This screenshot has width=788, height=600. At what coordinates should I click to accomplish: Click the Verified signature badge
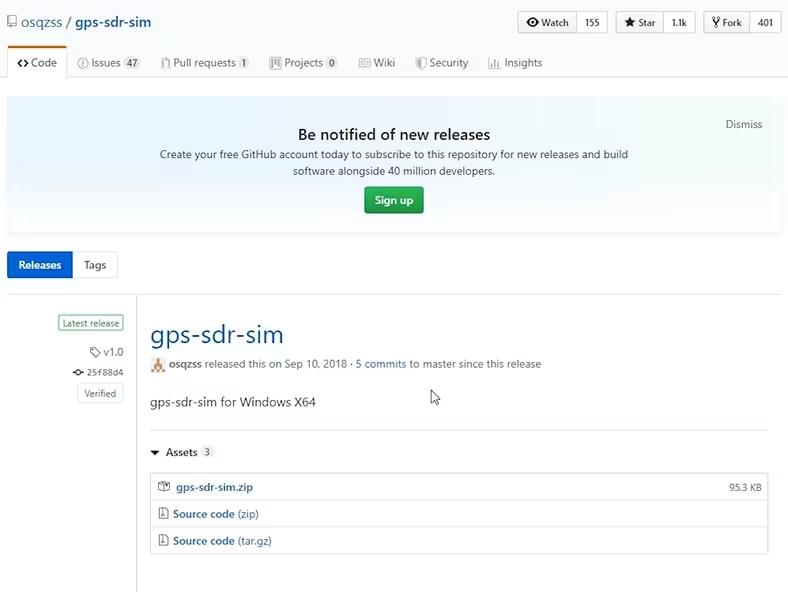pyautogui.click(x=100, y=393)
